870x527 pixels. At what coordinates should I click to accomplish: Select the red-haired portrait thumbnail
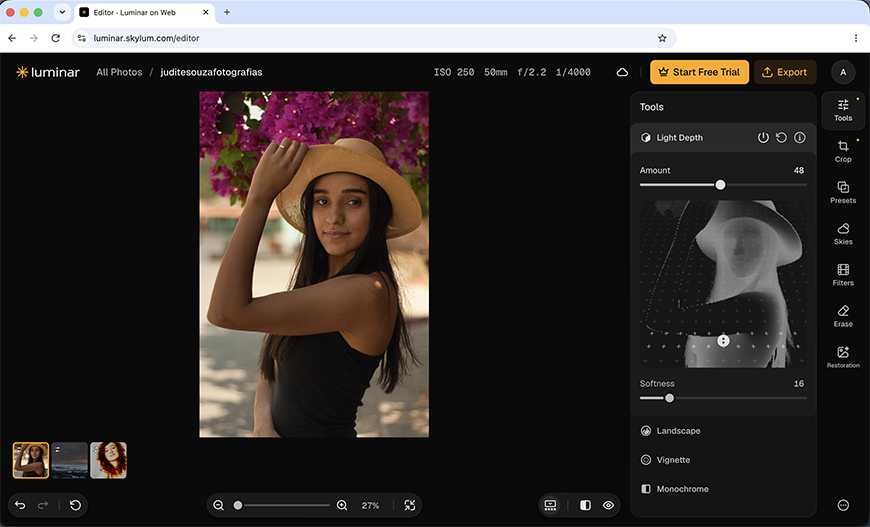108,460
